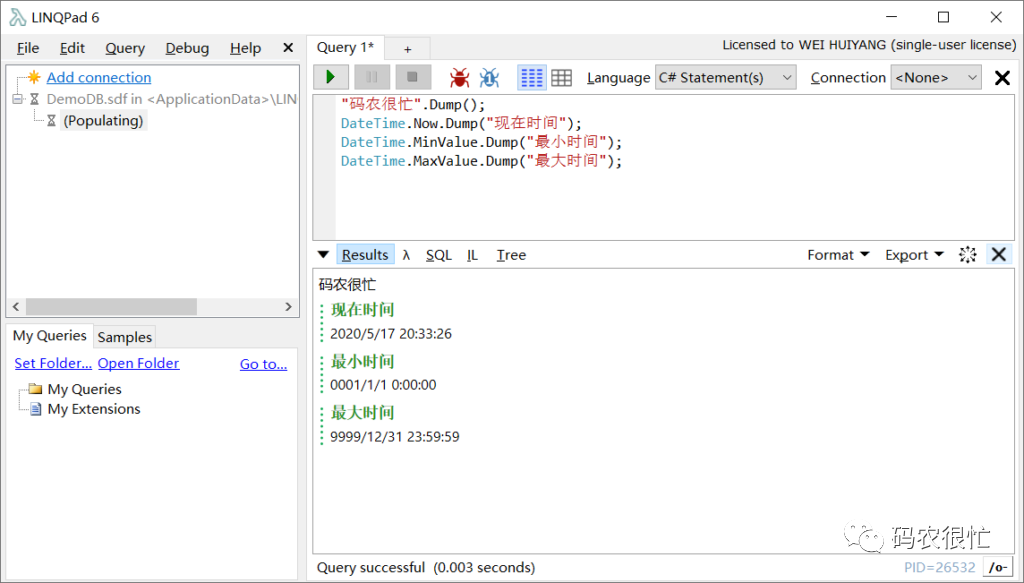This screenshot has width=1024, height=583.
Task: Open the Help menu
Action: 246,48
